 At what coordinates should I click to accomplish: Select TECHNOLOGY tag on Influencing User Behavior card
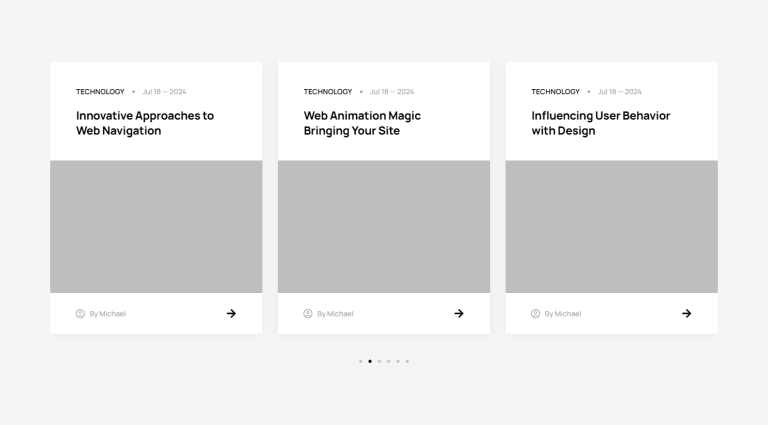pos(555,92)
